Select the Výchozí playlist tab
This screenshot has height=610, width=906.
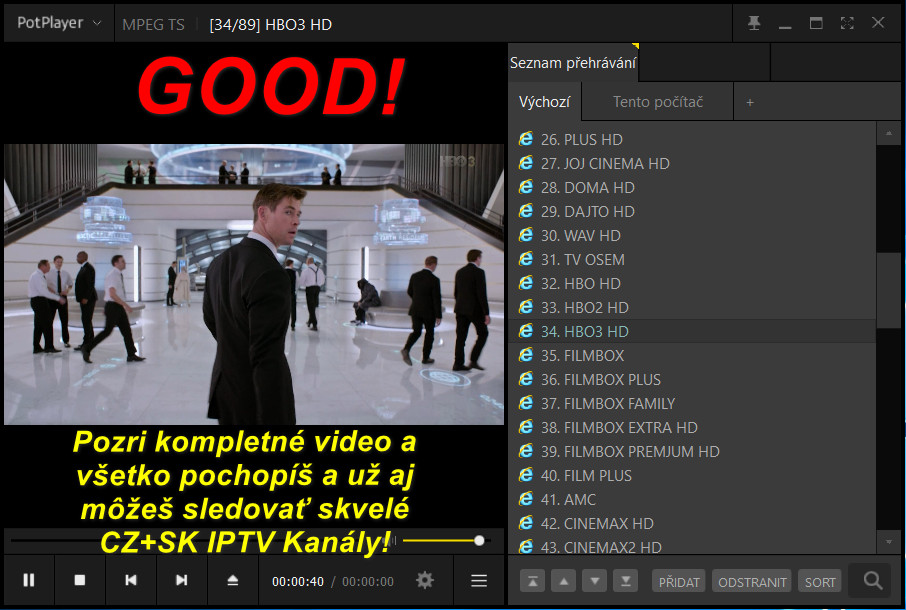pyautogui.click(x=545, y=102)
